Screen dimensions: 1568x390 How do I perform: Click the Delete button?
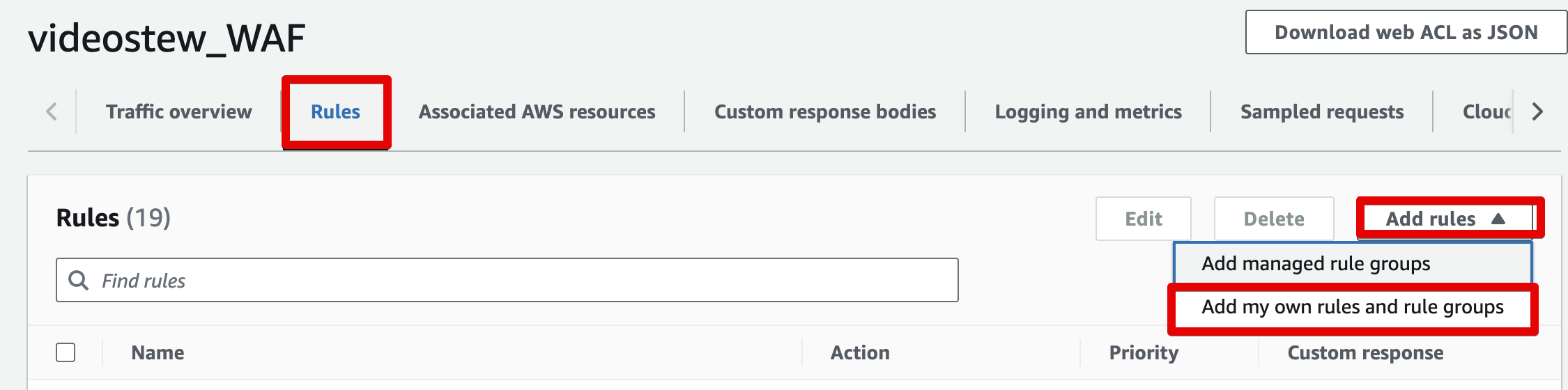(1274, 219)
